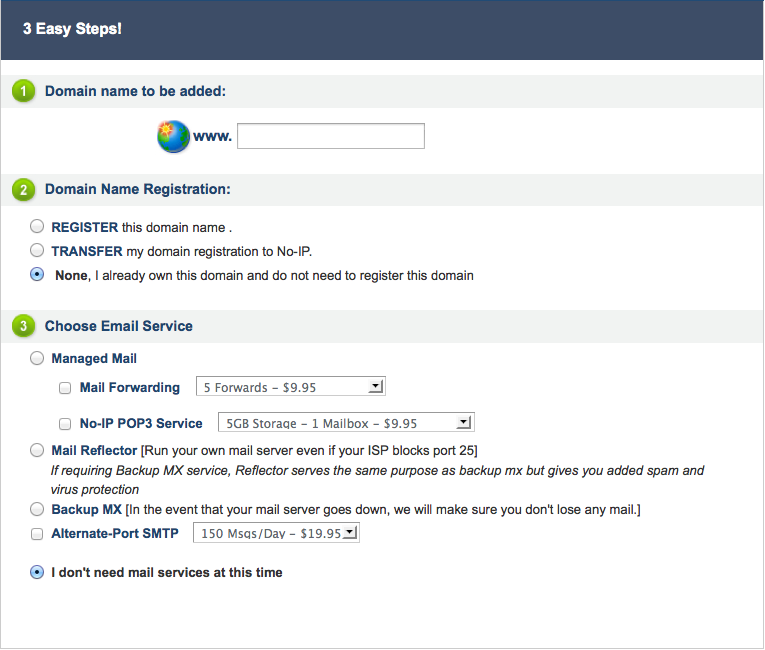Open the 5GB Storage mailbox dropdown
765x650 pixels.
click(x=346, y=423)
